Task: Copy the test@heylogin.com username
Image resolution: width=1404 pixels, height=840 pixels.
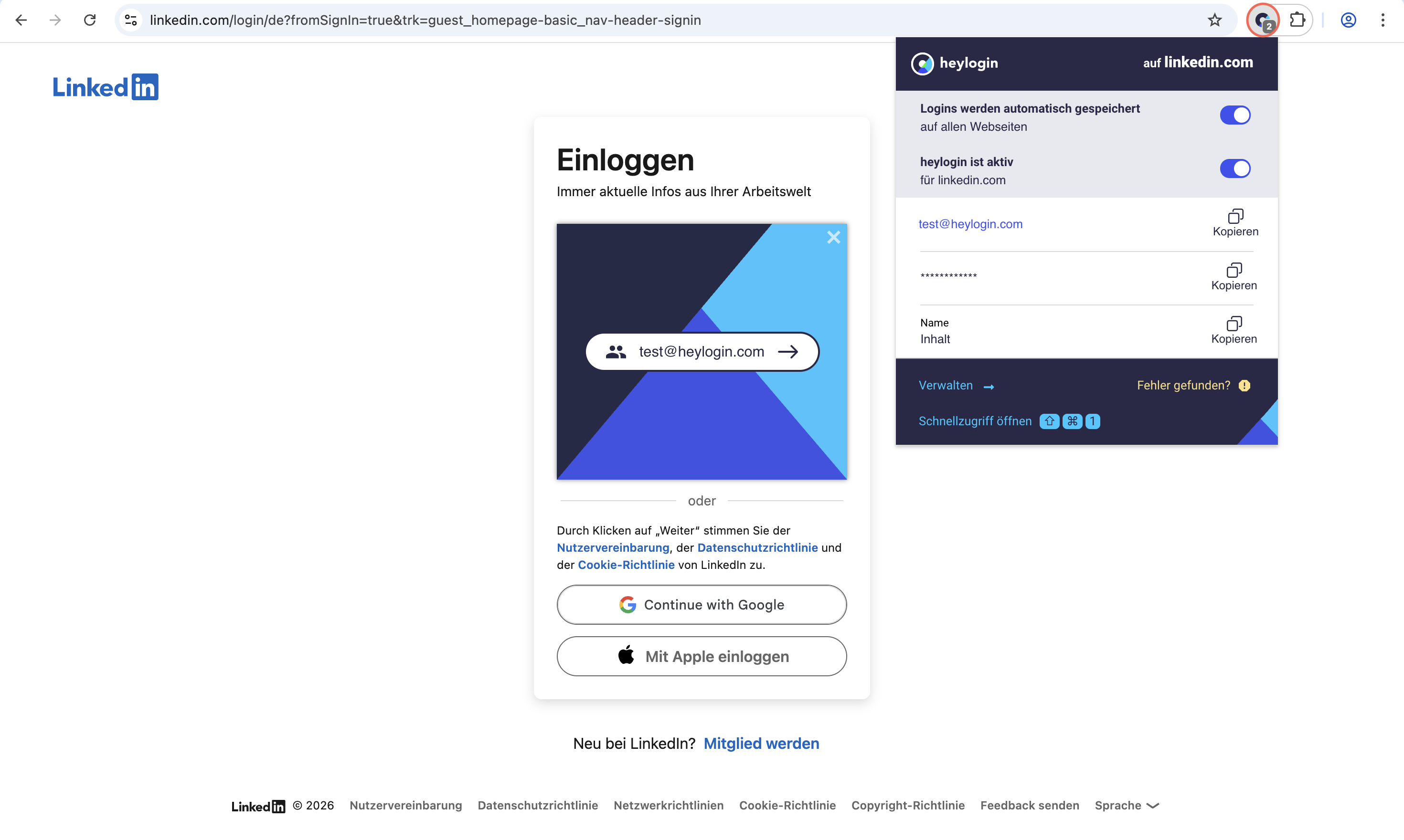Action: pos(1235,223)
